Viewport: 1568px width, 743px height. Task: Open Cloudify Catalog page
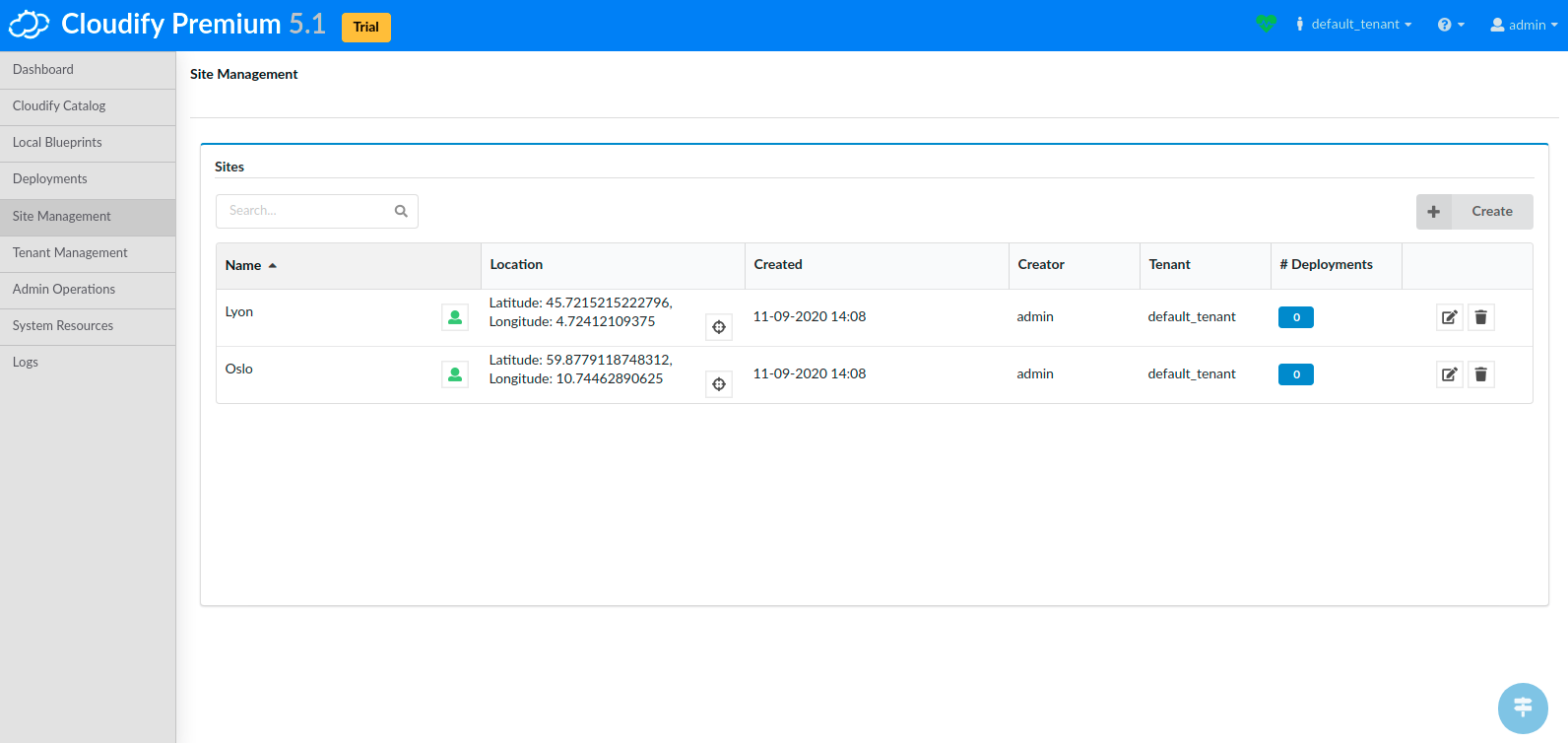pos(88,106)
